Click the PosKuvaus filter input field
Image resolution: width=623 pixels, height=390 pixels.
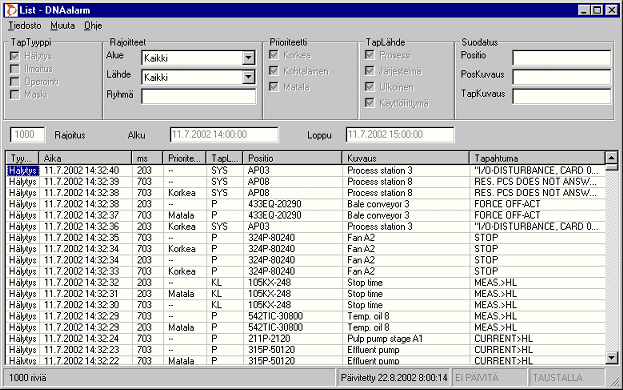click(561, 77)
